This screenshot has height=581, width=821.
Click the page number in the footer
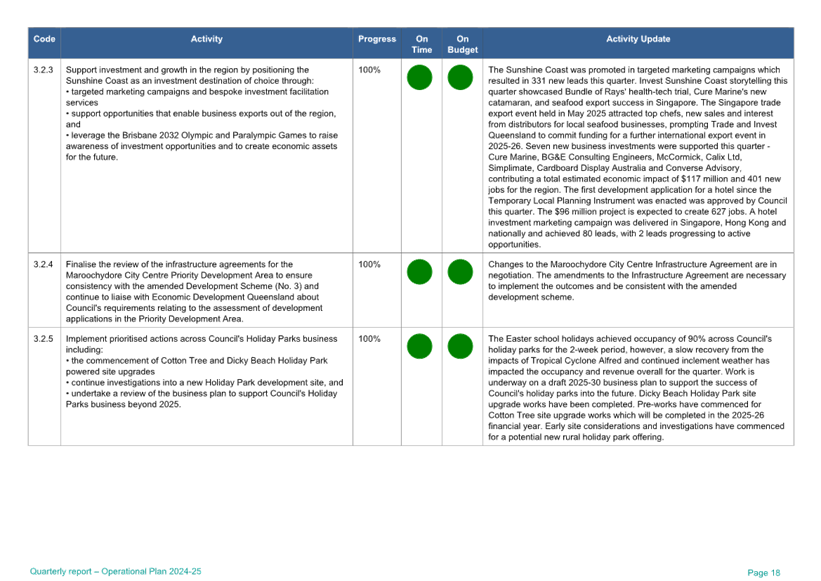coord(763,571)
